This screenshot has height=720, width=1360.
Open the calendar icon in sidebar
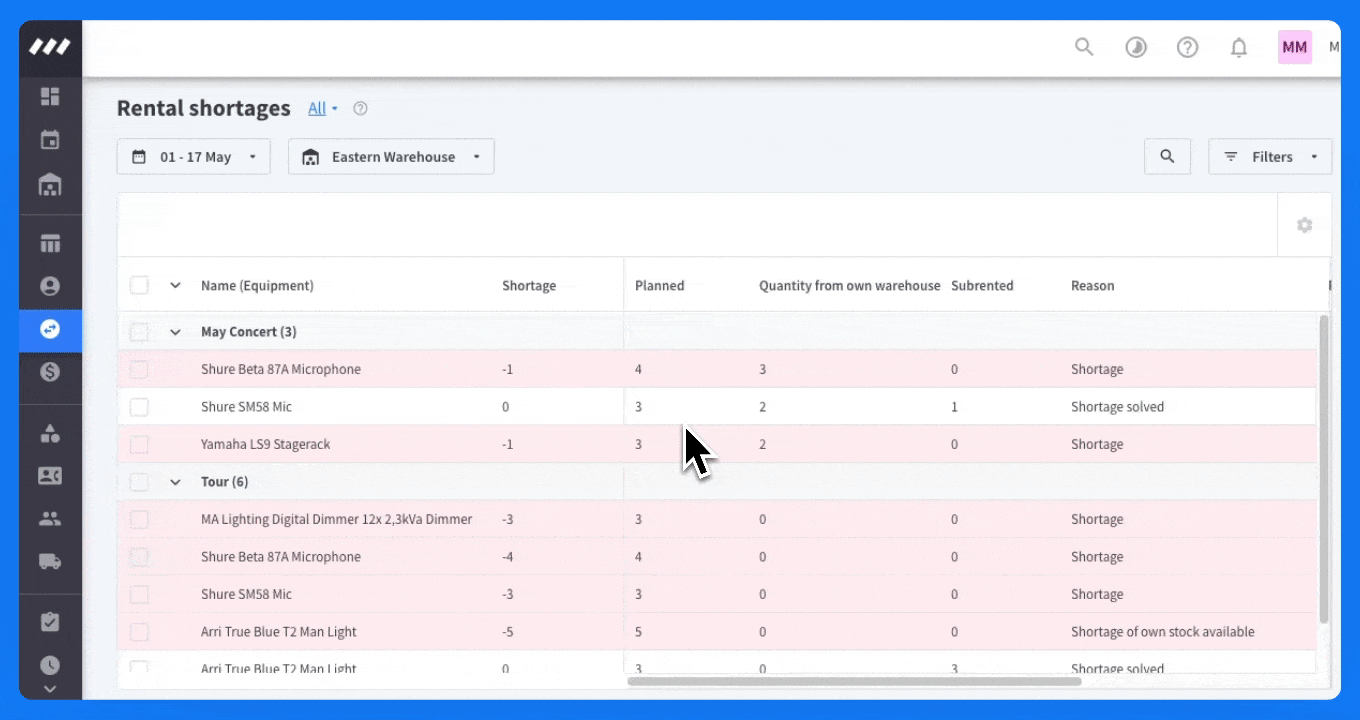pos(50,140)
